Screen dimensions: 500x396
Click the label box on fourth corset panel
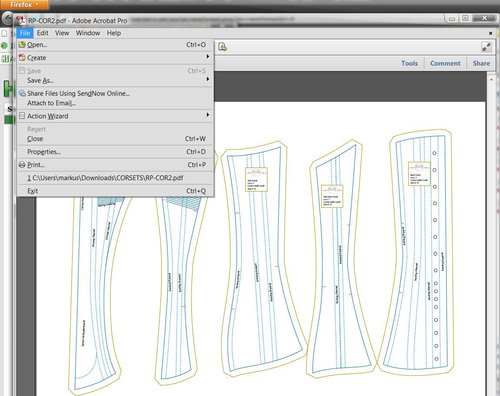332,196
